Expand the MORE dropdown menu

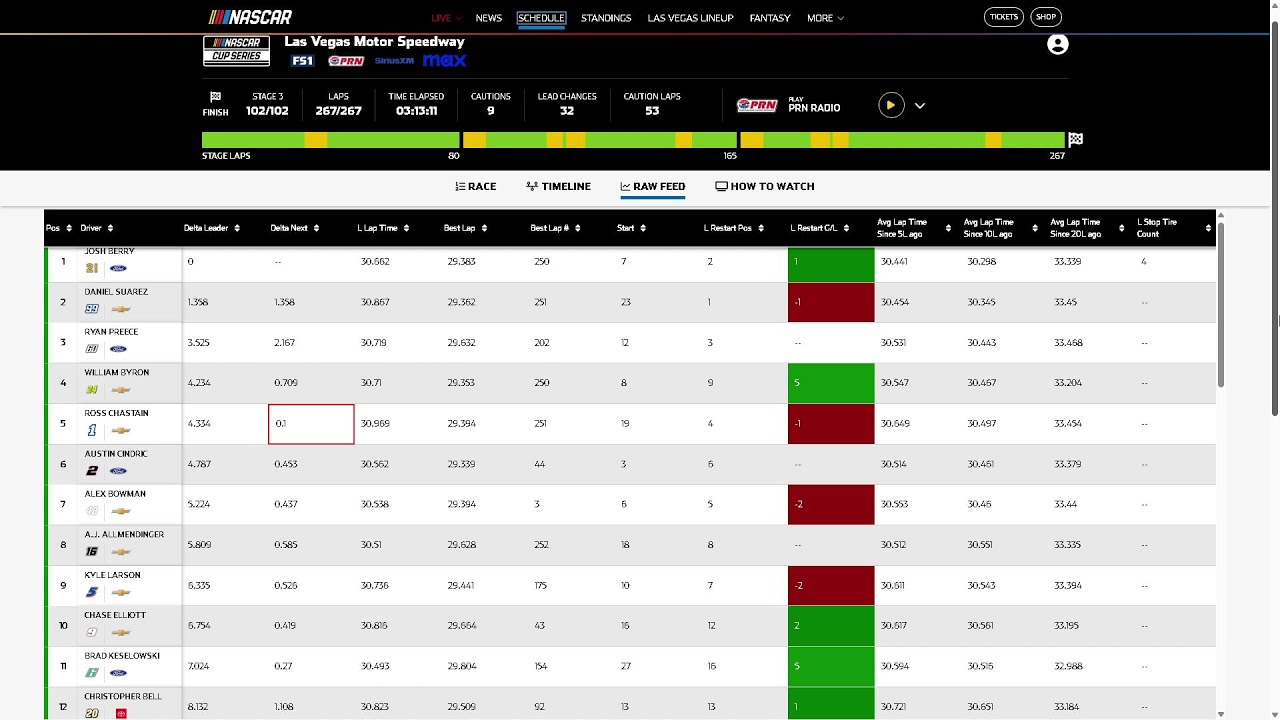point(825,18)
